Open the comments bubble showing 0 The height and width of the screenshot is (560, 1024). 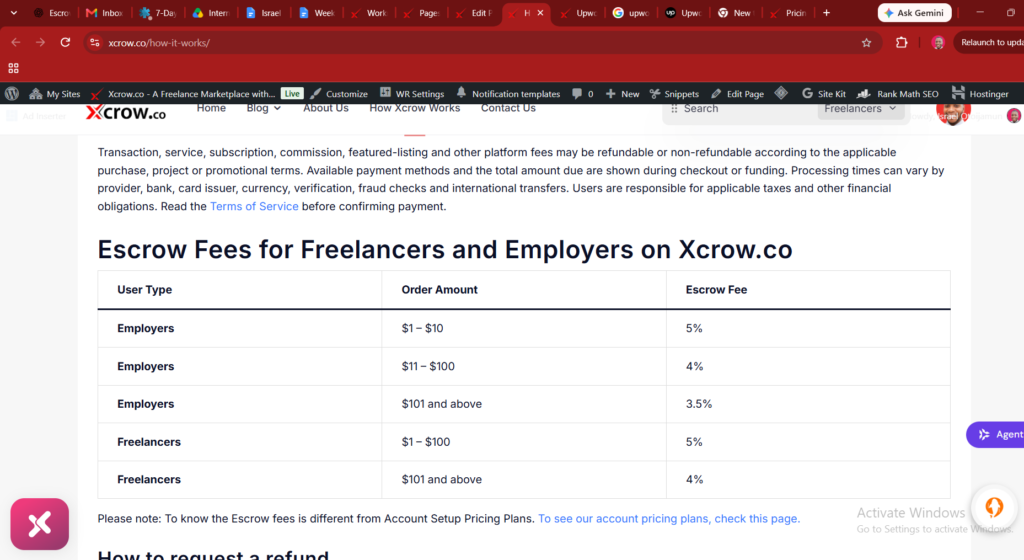583,93
